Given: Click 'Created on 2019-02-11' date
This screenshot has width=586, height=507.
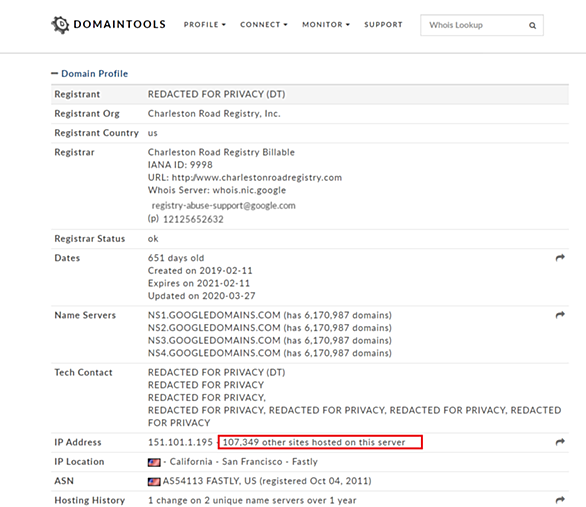Looking at the screenshot, I should pos(200,270).
